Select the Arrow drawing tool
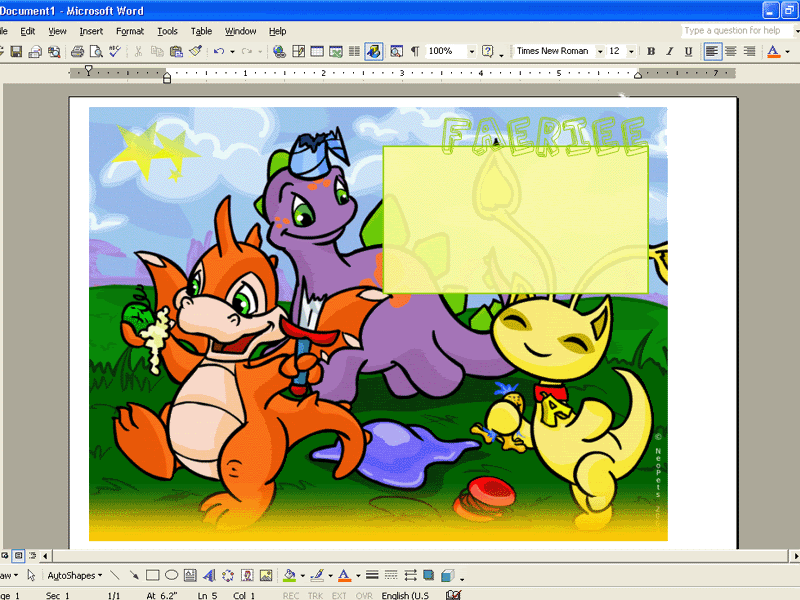Viewport: 800px width, 600px height. (x=134, y=576)
